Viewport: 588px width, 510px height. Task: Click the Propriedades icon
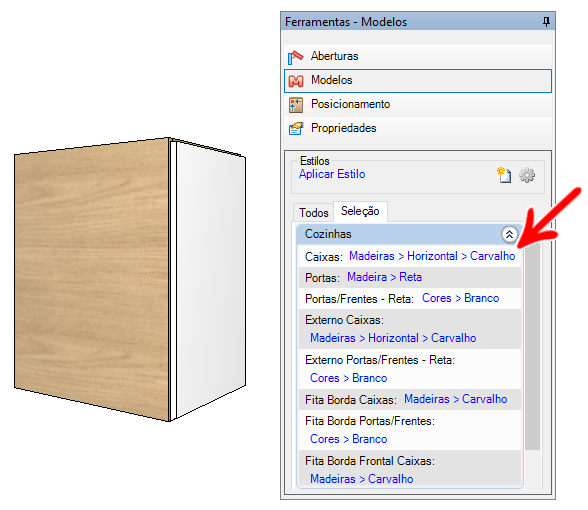296,129
